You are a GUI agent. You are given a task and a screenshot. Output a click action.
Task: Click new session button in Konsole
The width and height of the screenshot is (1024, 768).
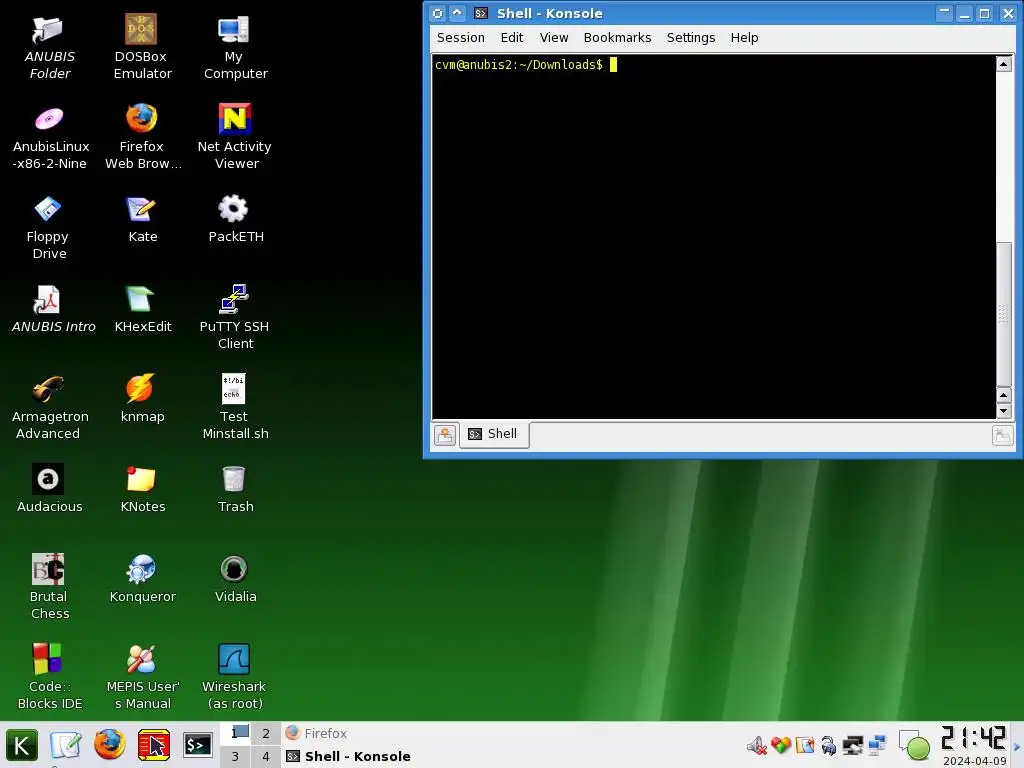tap(445, 435)
